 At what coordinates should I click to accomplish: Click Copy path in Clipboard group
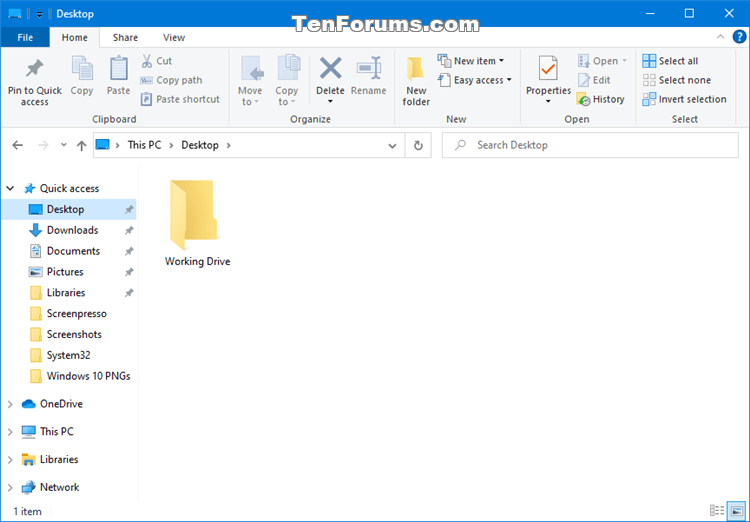(x=171, y=80)
